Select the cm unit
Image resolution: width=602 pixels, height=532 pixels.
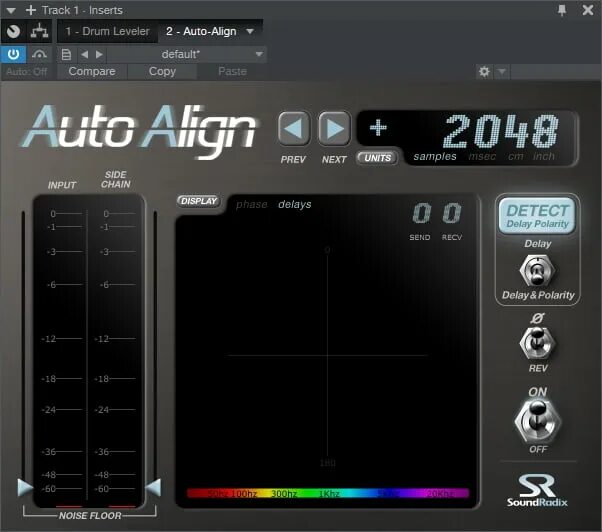point(515,157)
